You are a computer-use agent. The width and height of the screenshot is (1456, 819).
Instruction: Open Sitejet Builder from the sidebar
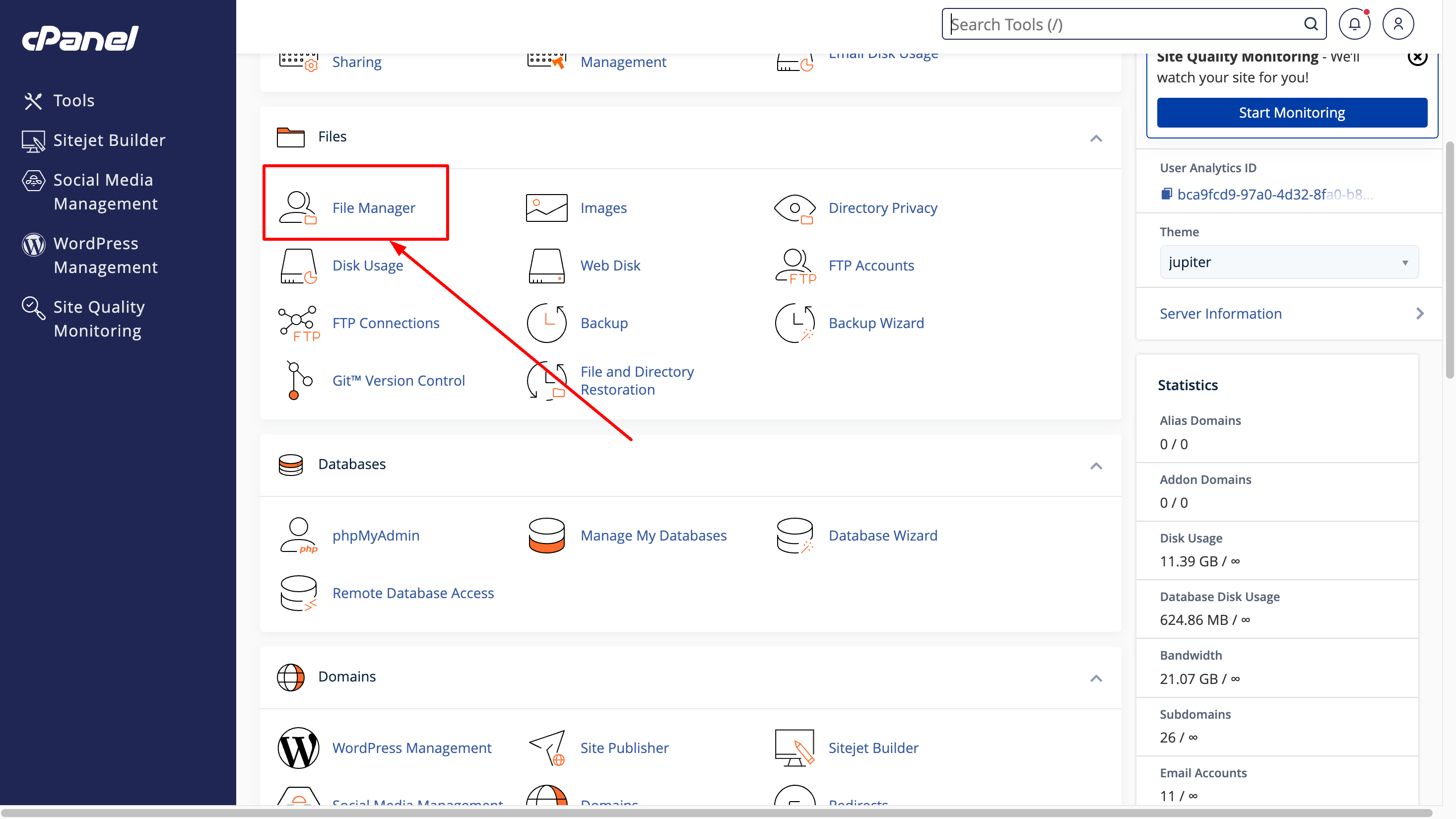pyautogui.click(x=94, y=140)
